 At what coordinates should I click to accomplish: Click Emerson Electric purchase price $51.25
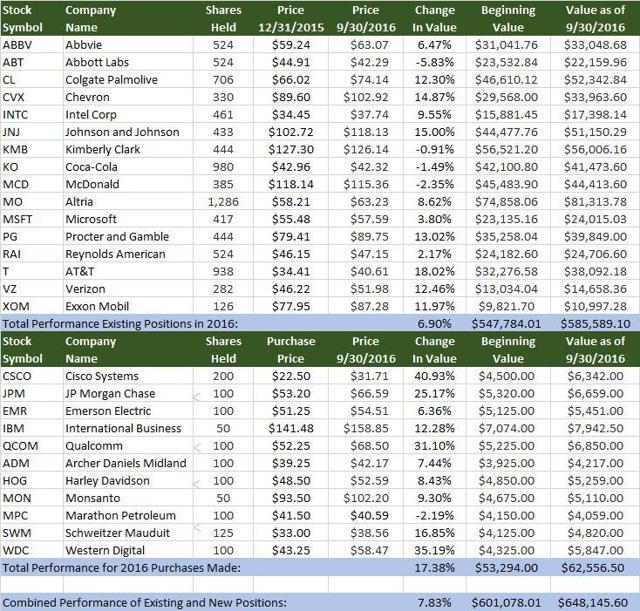[x=291, y=411]
